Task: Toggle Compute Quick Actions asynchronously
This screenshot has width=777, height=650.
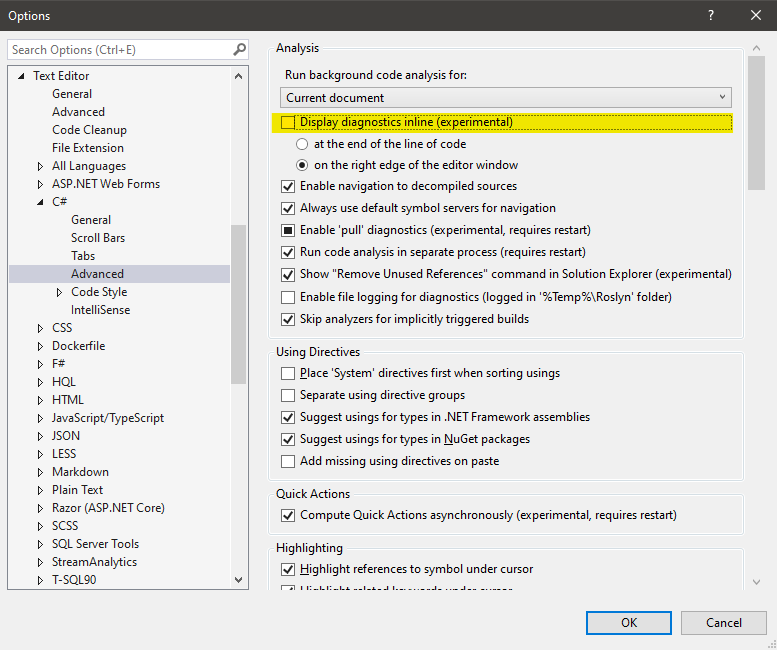Action: [x=288, y=515]
